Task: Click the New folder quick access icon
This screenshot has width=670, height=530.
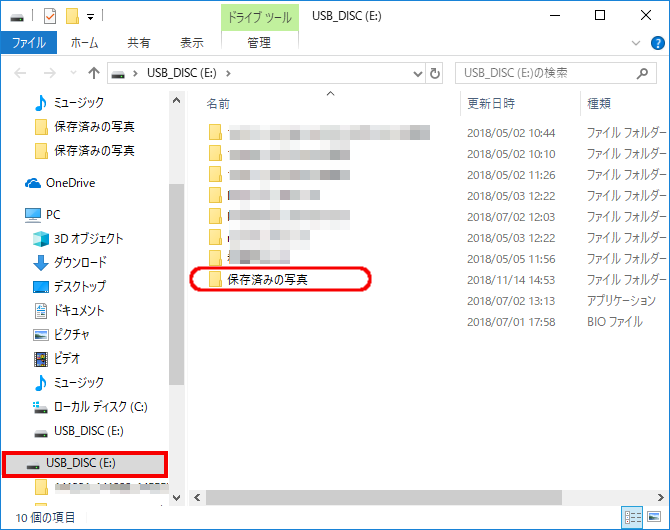Action: point(72,17)
